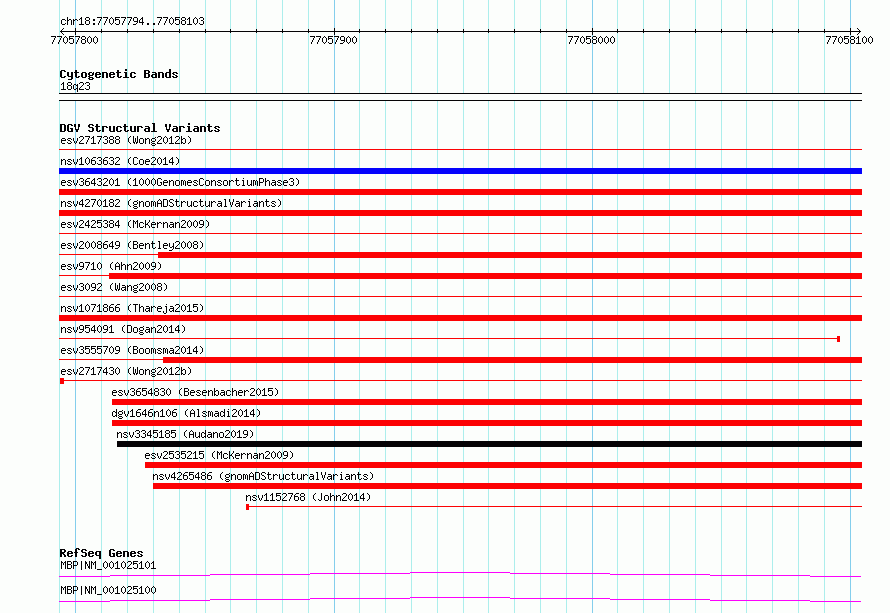
Task: Select the esv2535215 red variant bar
Action: point(503,465)
